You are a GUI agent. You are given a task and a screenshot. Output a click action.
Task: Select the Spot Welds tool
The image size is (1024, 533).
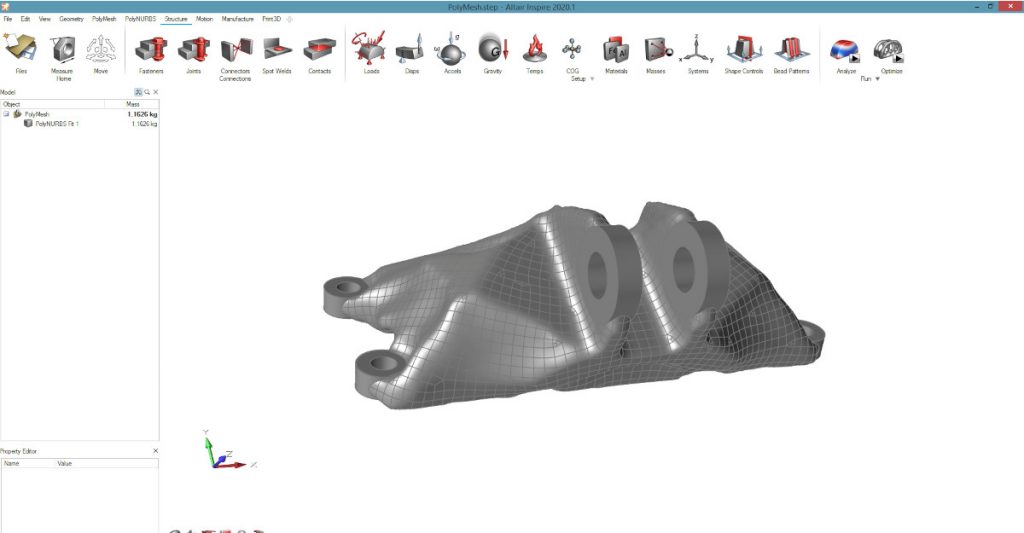pos(276,50)
